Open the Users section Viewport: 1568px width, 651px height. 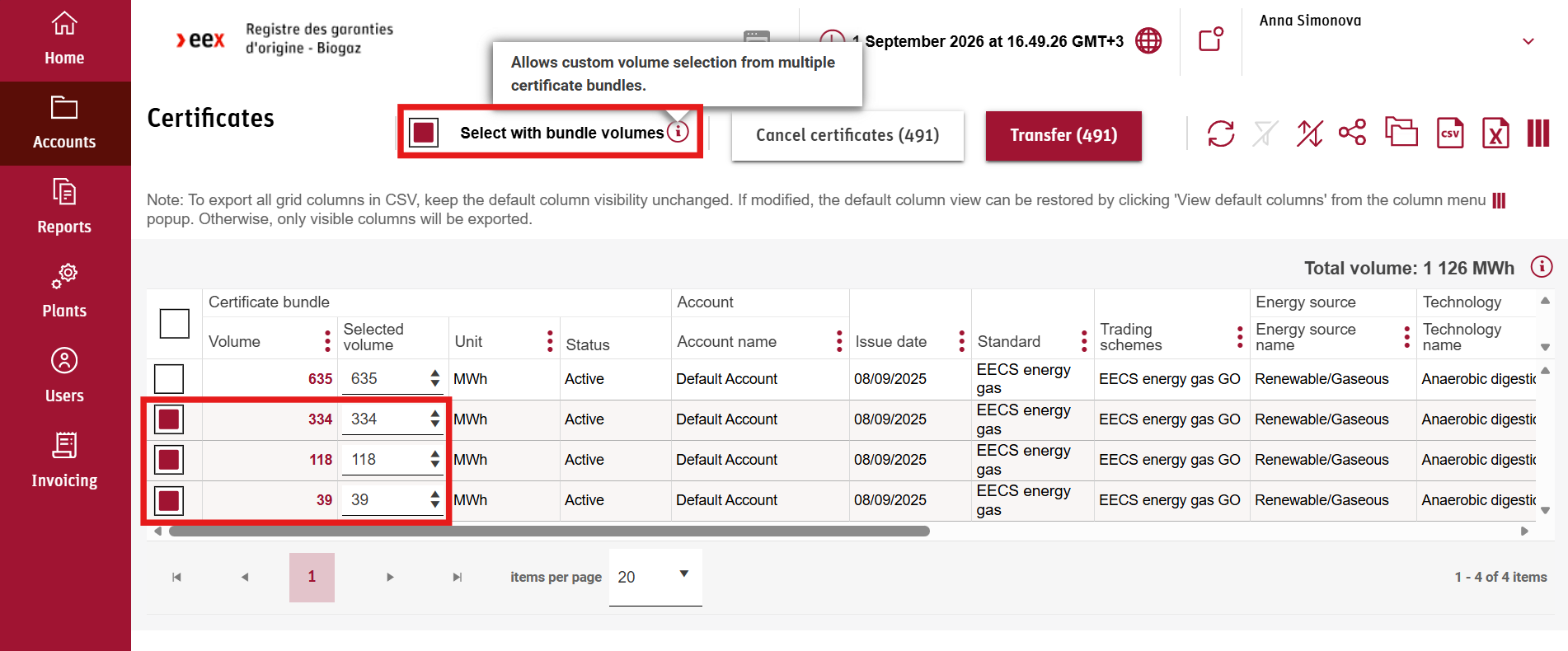pos(64,377)
